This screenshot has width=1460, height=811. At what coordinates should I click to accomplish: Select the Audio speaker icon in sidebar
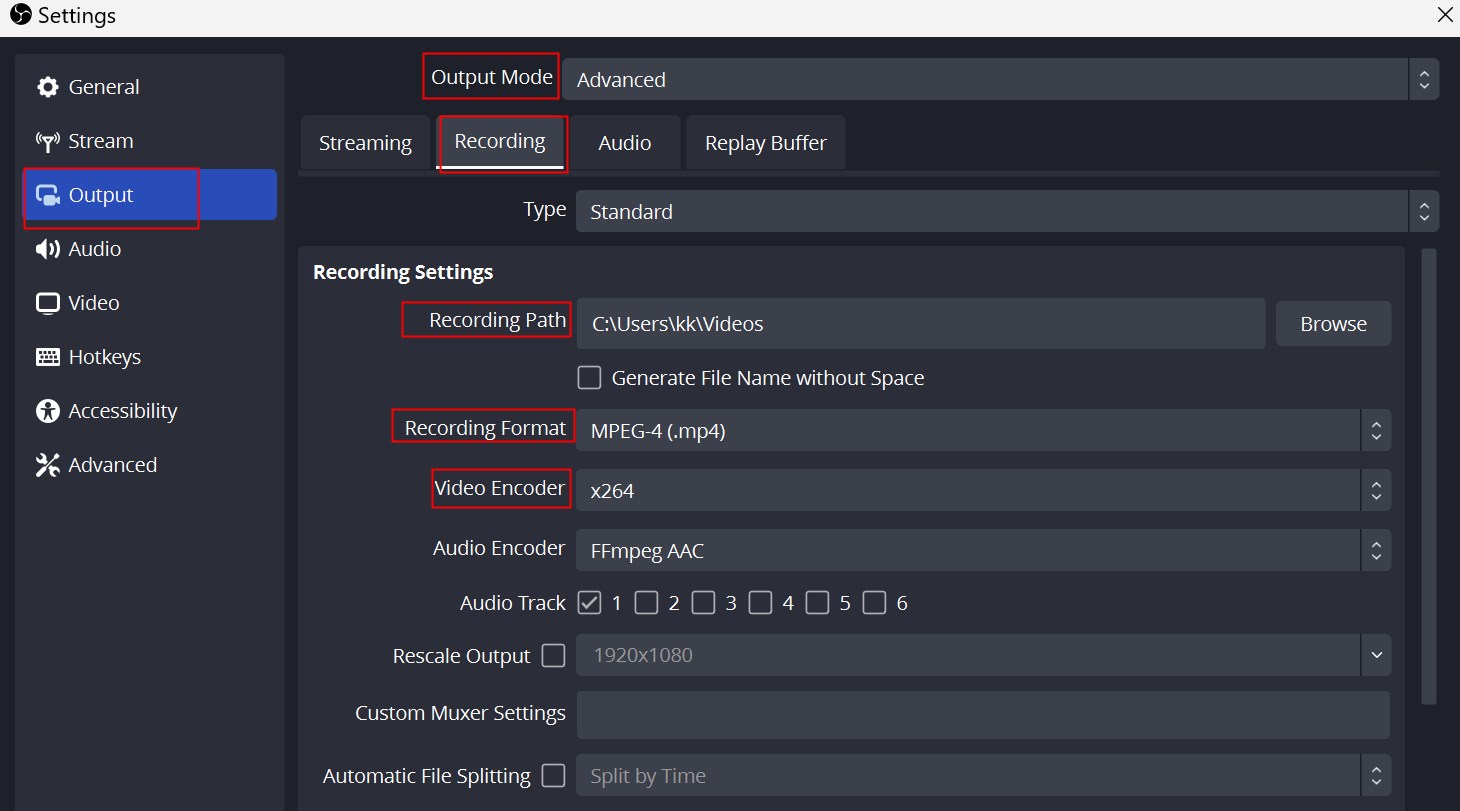point(47,249)
